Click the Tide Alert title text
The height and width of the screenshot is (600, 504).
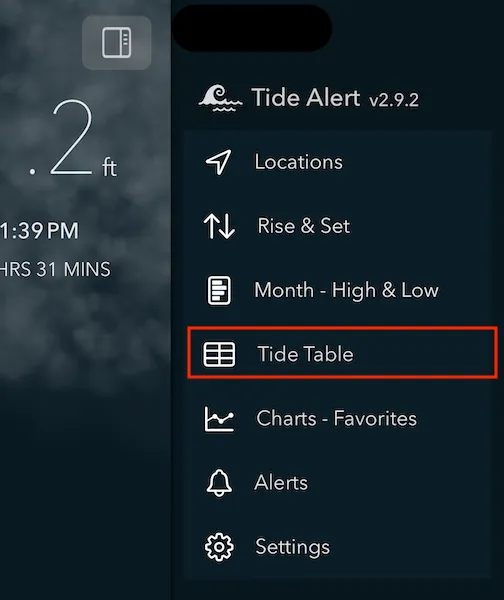pyautogui.click(x=306, y=97)
